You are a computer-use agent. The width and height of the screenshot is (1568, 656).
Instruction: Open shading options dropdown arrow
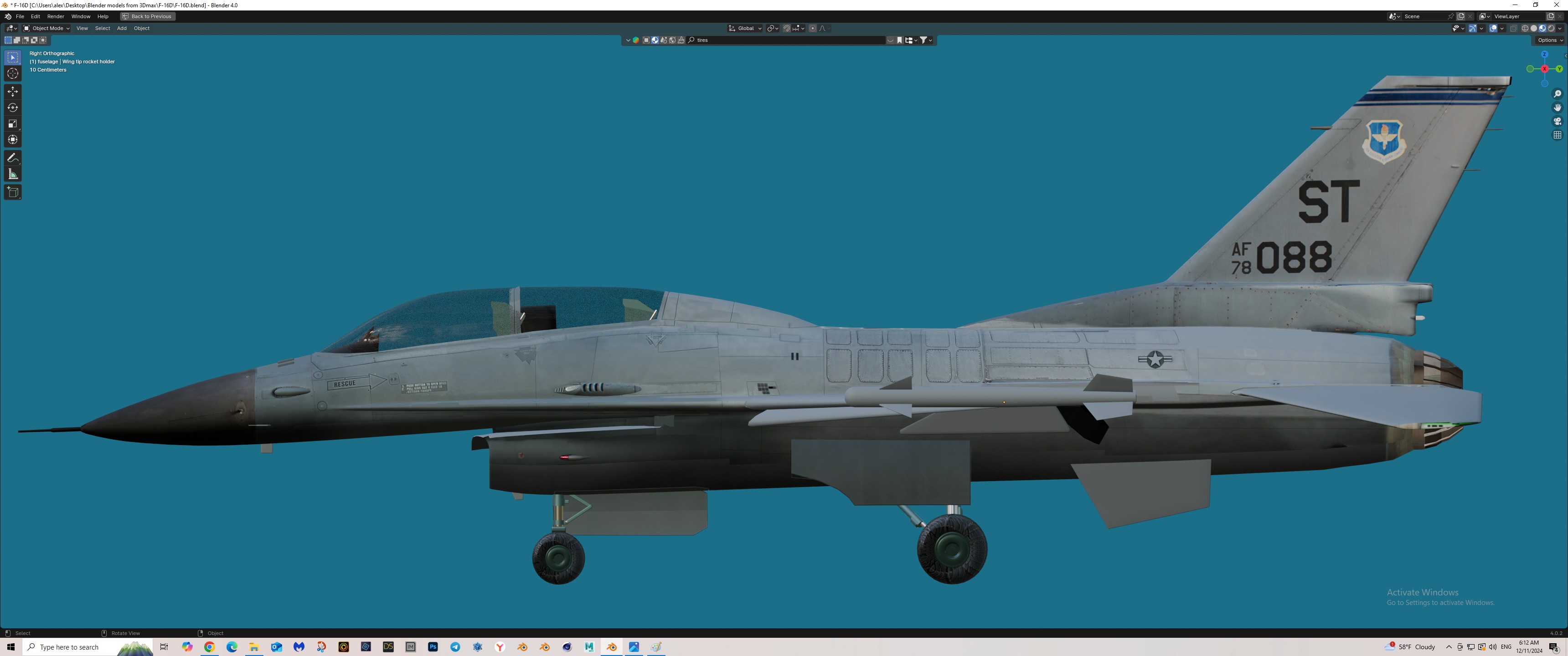[x=1559, y=29]
